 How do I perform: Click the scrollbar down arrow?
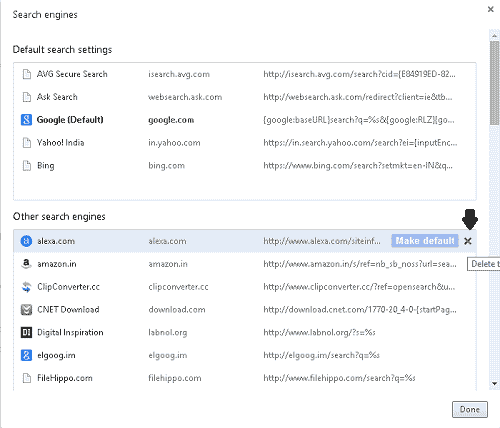pyautogui.click(x=494, y=384)
